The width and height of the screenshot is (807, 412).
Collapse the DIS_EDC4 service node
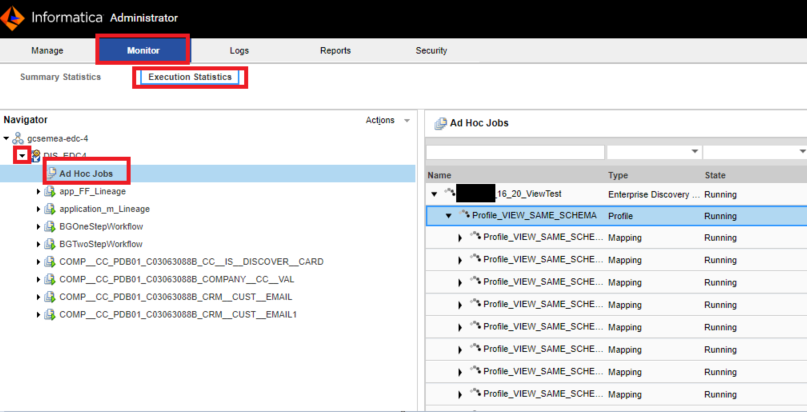point(22,155)
